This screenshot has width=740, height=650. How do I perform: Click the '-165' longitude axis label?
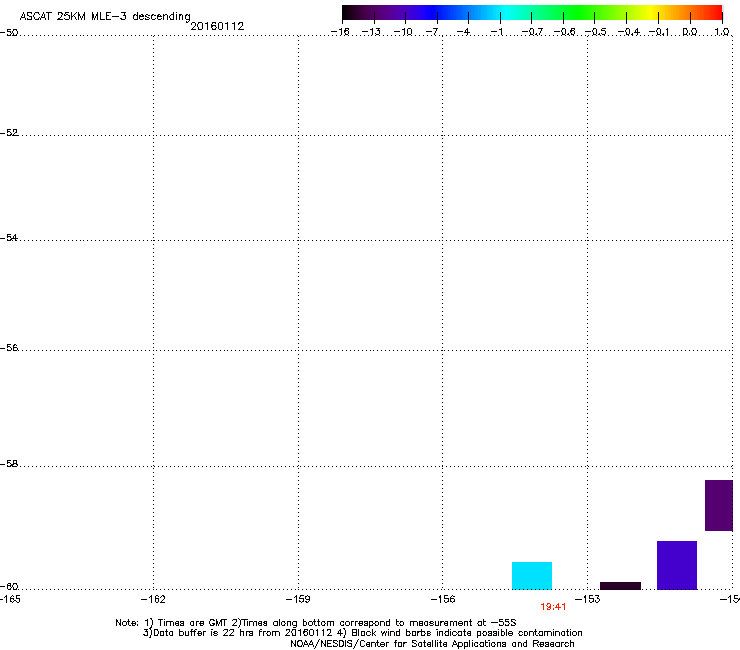click(9, 599)
